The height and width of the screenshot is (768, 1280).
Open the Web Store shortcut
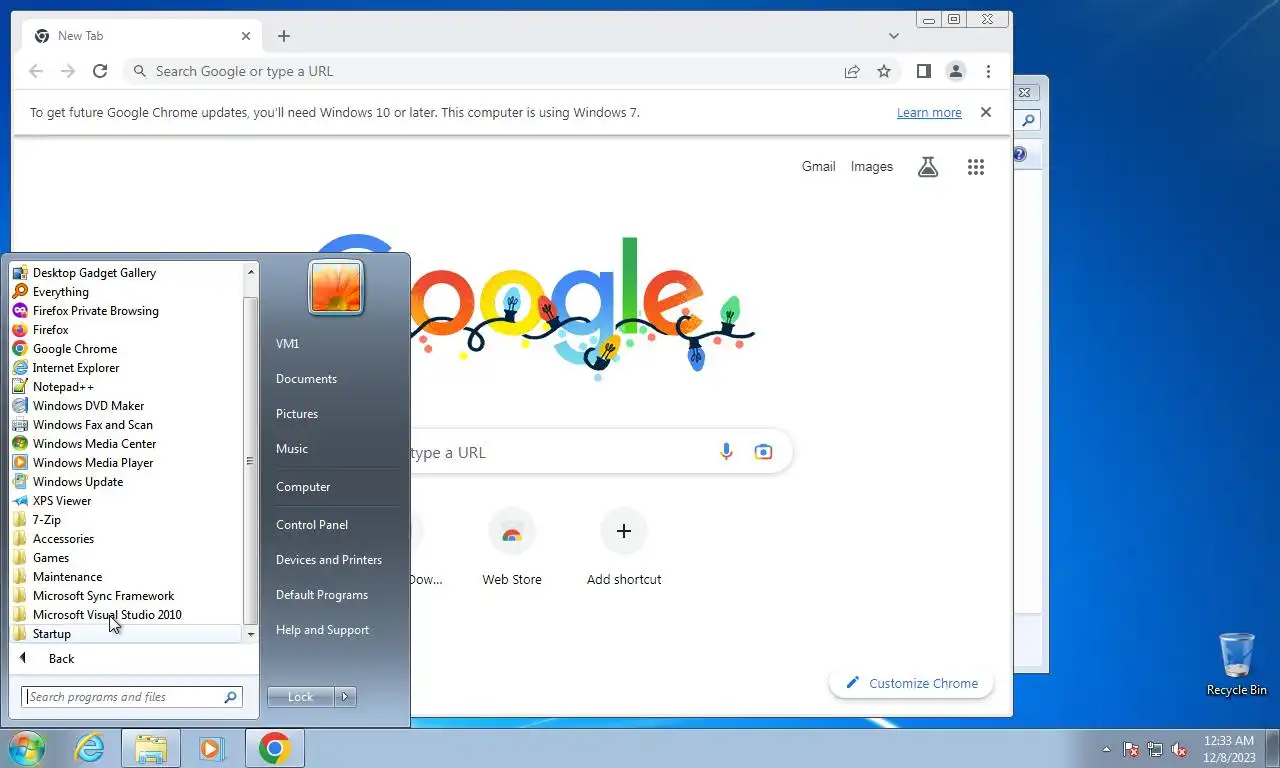point(512,547)
